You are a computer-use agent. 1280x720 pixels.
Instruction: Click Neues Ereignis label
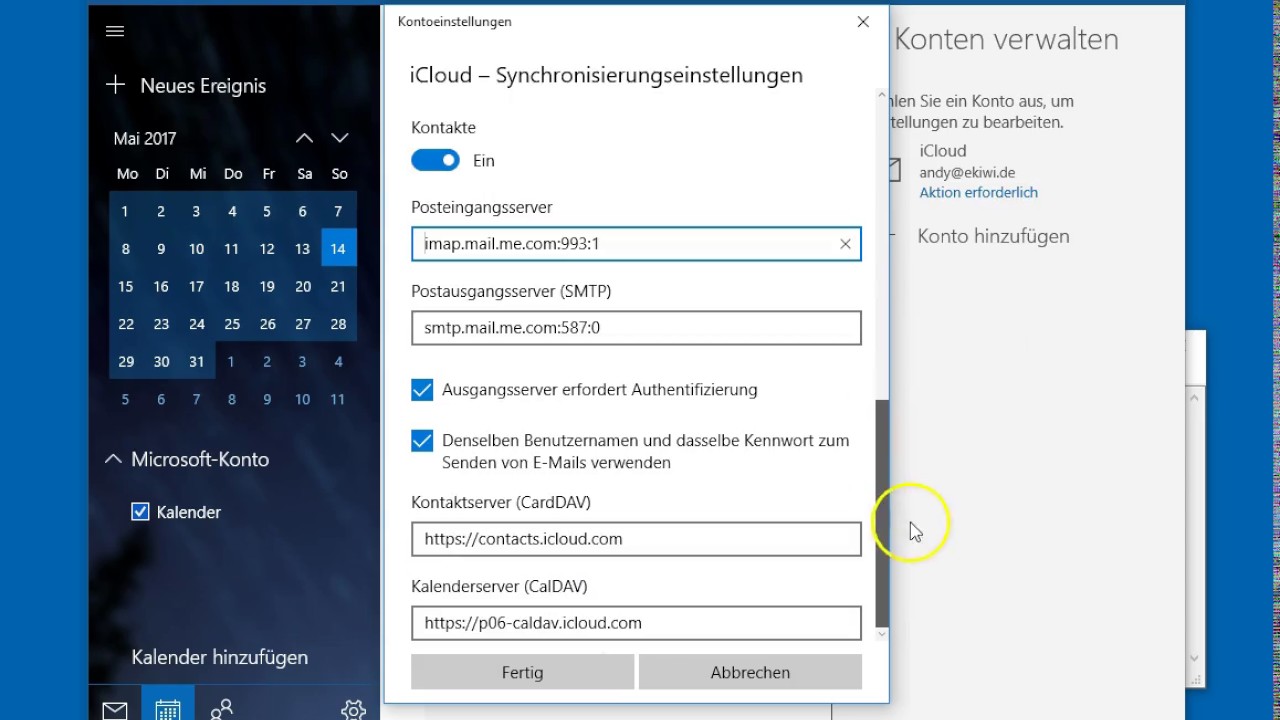pyautogui.click(x=203, y=86)
